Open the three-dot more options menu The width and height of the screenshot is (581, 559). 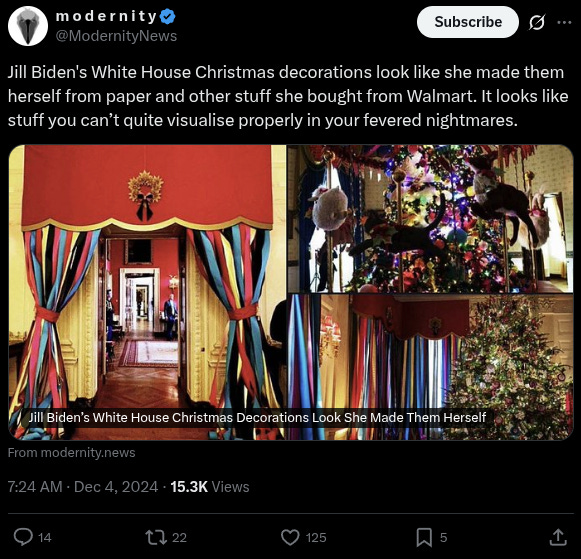coord(564,23)
